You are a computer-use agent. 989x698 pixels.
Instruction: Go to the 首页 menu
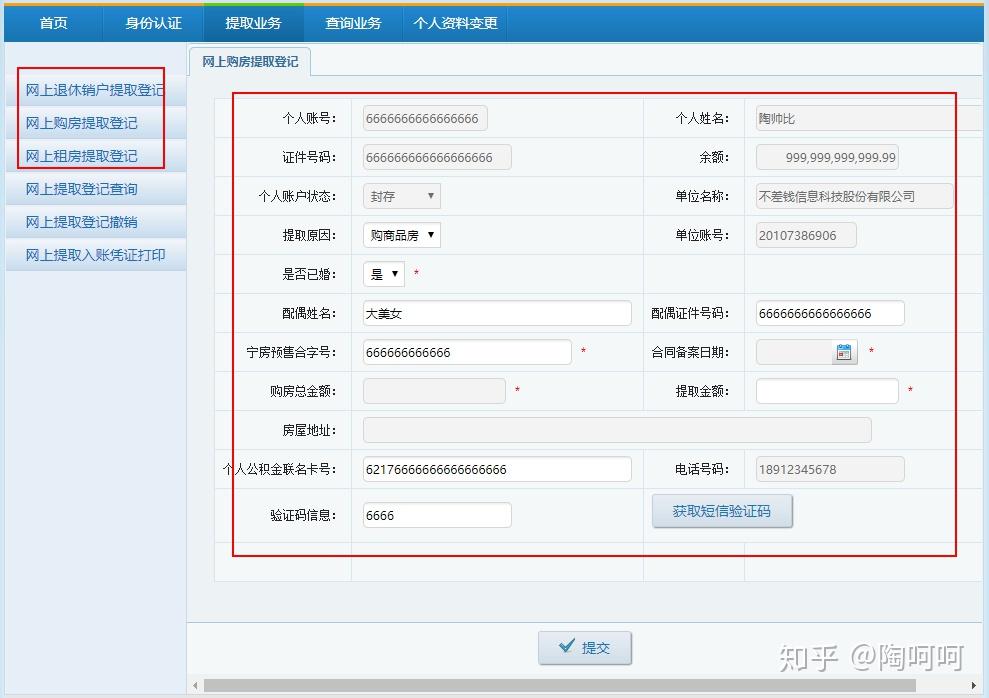(54, 23)
